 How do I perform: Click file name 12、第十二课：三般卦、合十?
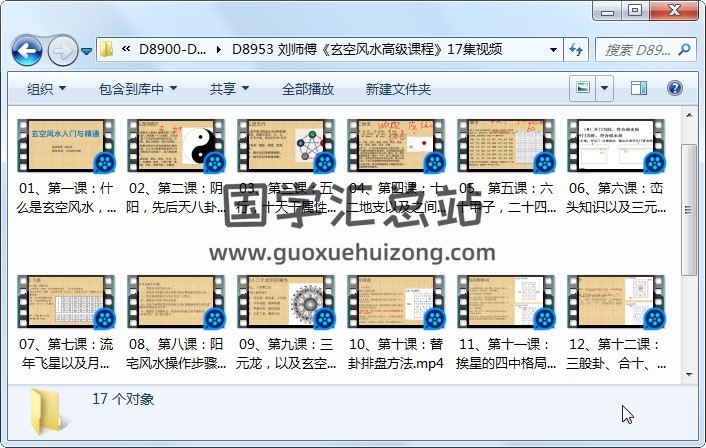(615, 353)
